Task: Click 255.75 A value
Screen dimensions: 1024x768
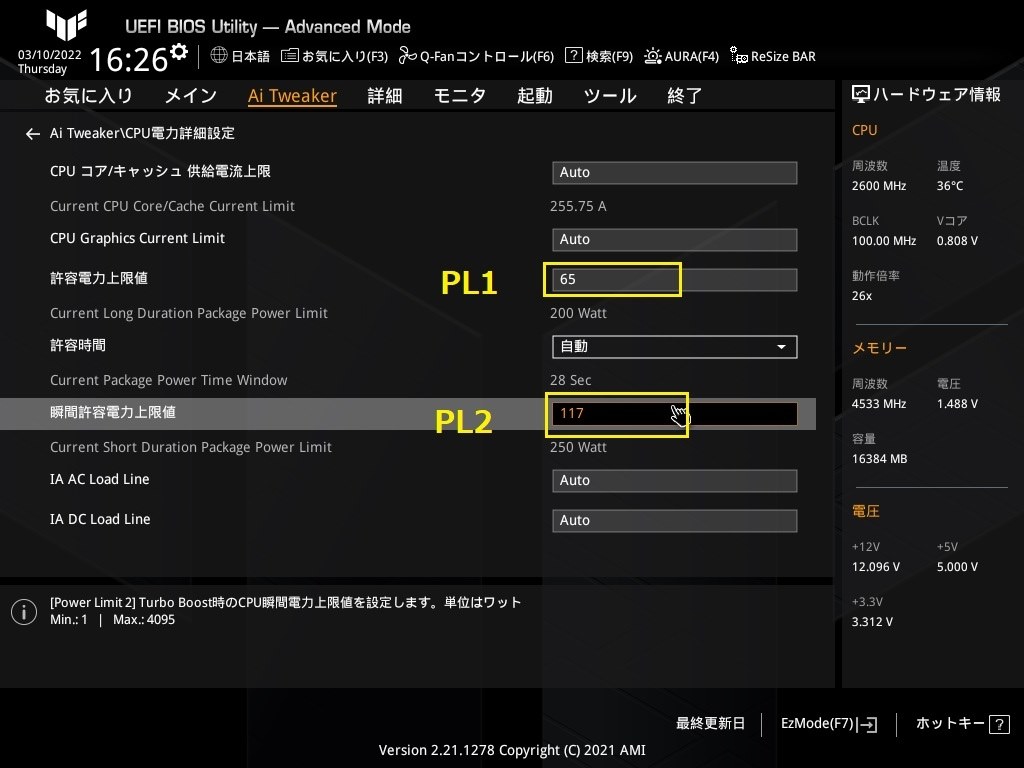Action: (578, 206)
